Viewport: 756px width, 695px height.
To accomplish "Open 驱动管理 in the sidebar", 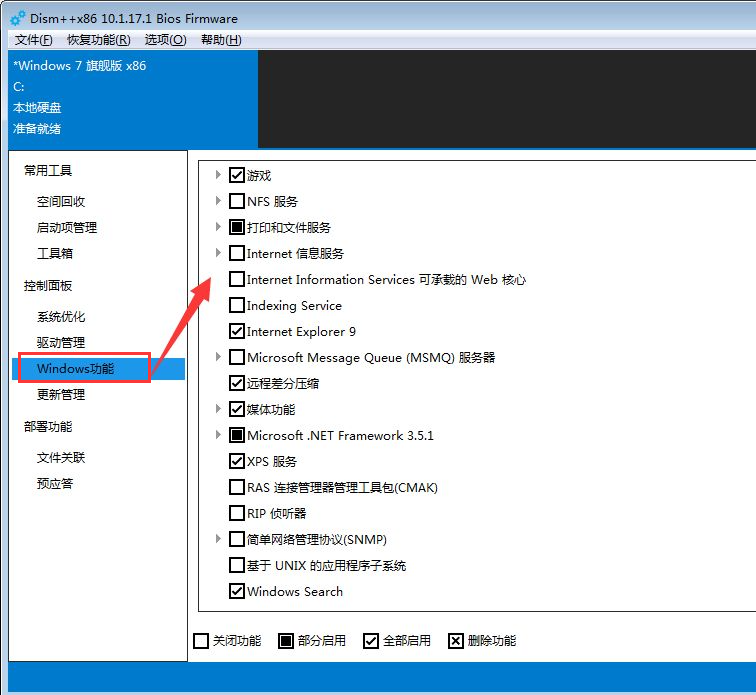I will coord(61,343).
